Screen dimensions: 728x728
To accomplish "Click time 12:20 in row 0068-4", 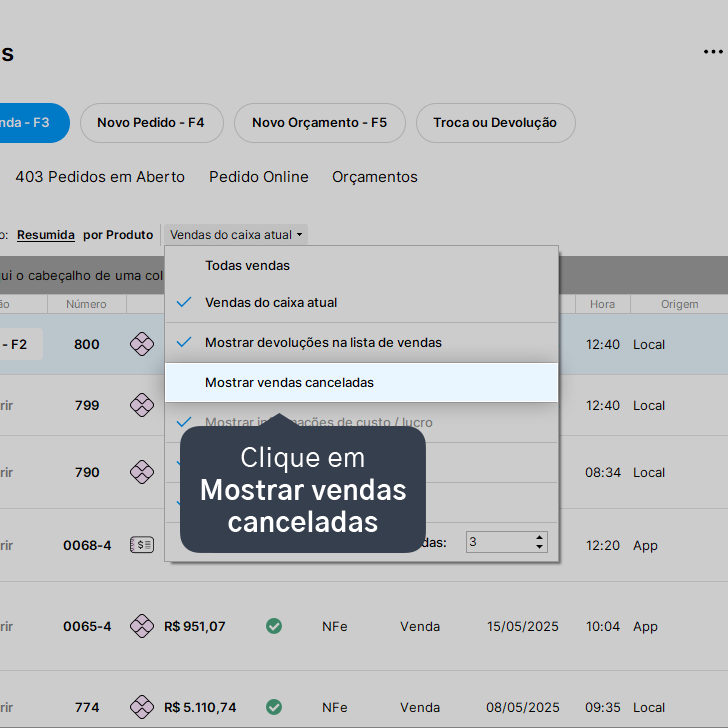I will click(x=603, y=545).
